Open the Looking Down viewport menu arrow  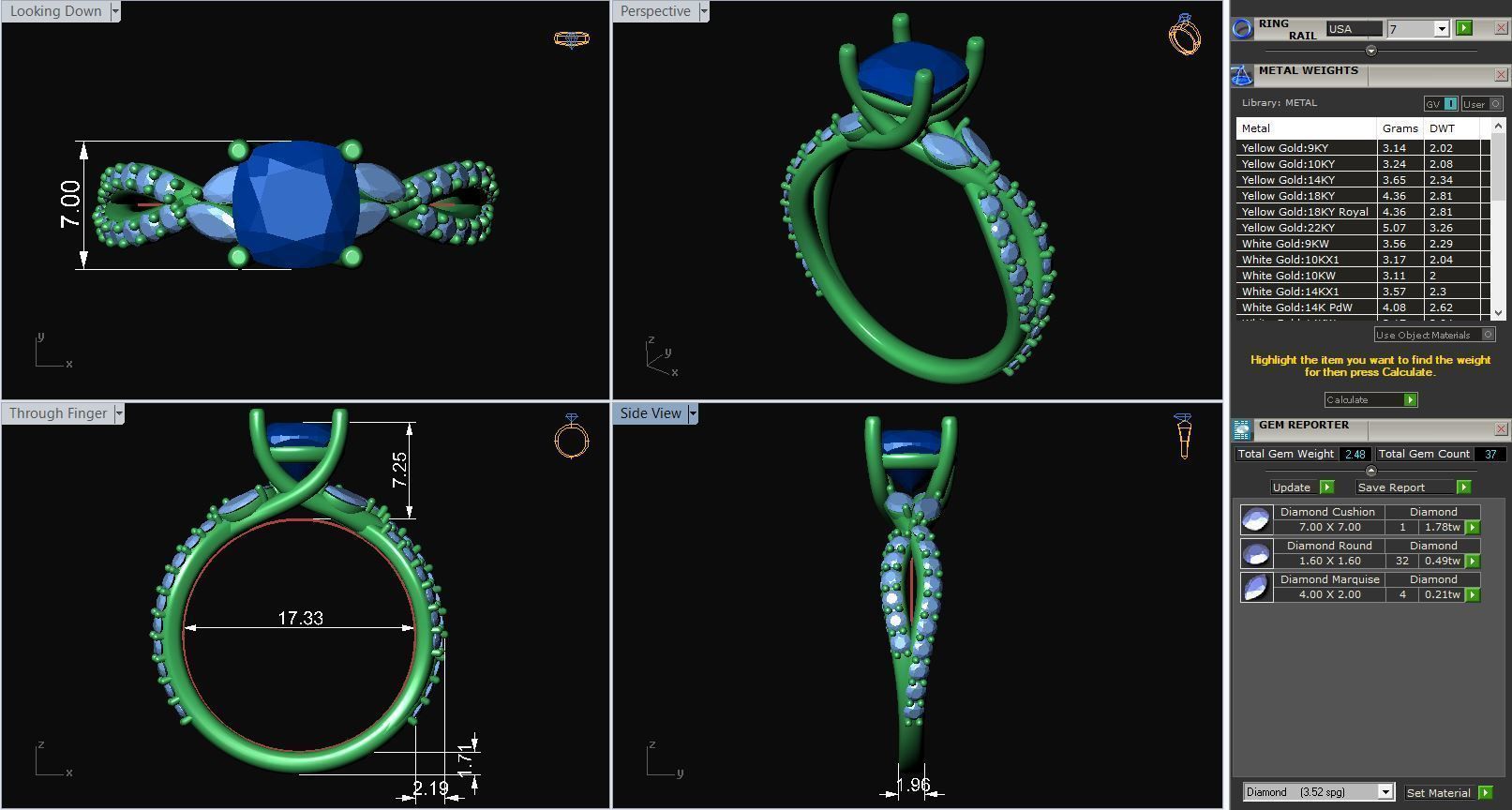point(115,11)
